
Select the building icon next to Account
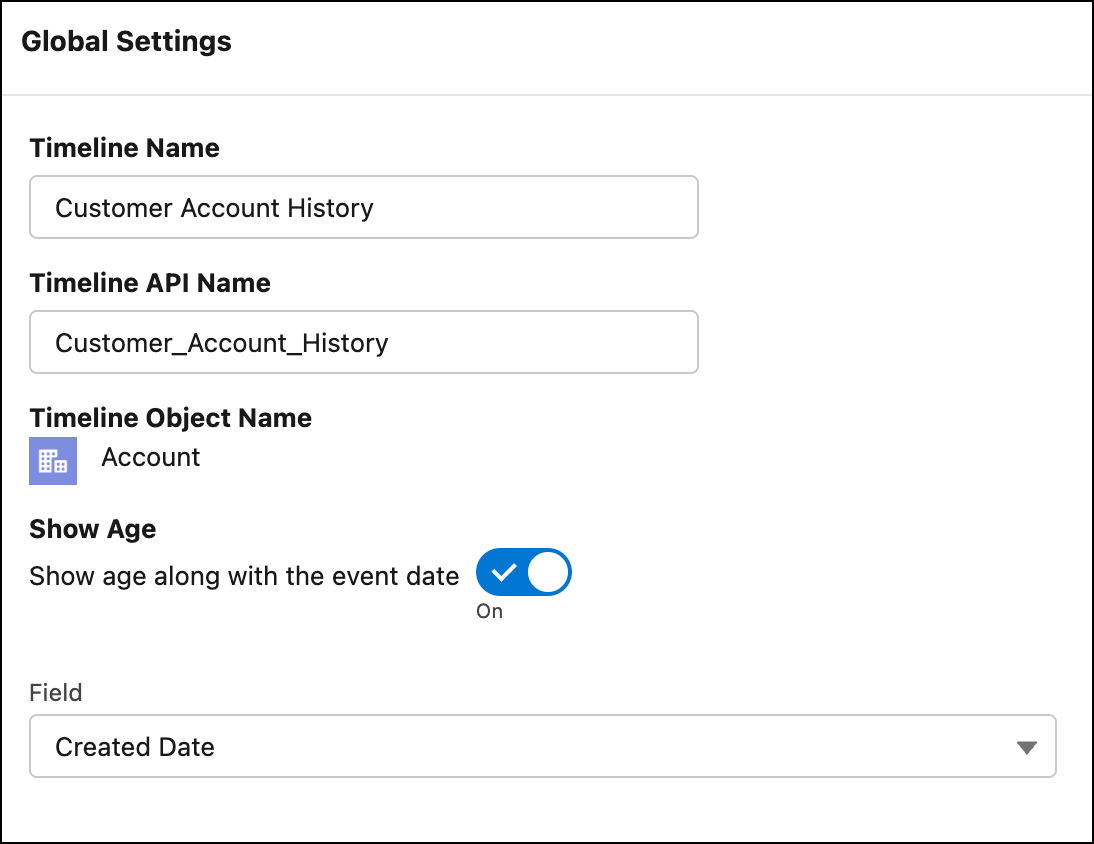[x=52, y=461]
